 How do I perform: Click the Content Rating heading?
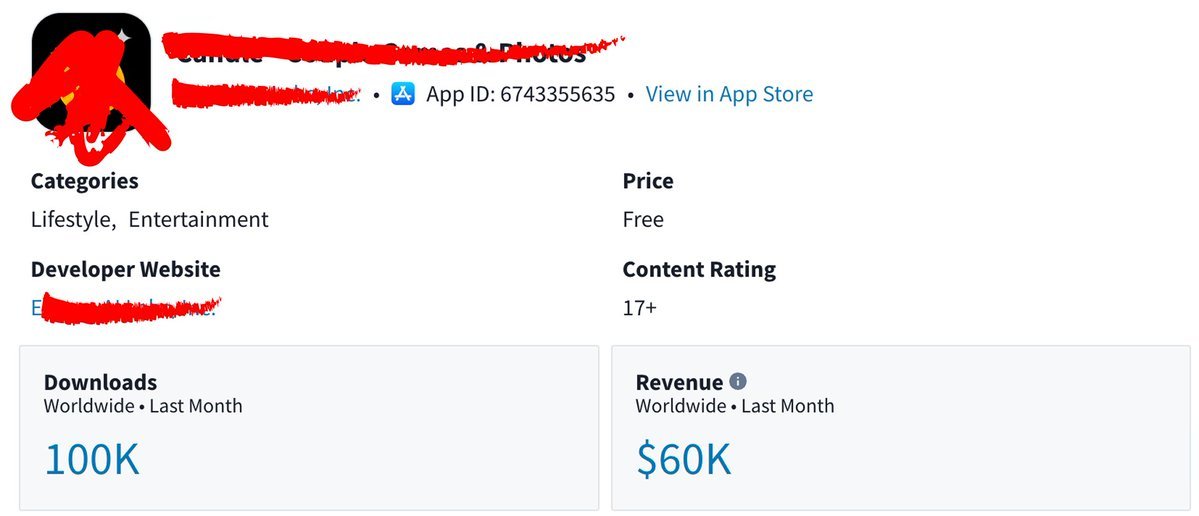point(699,269)
